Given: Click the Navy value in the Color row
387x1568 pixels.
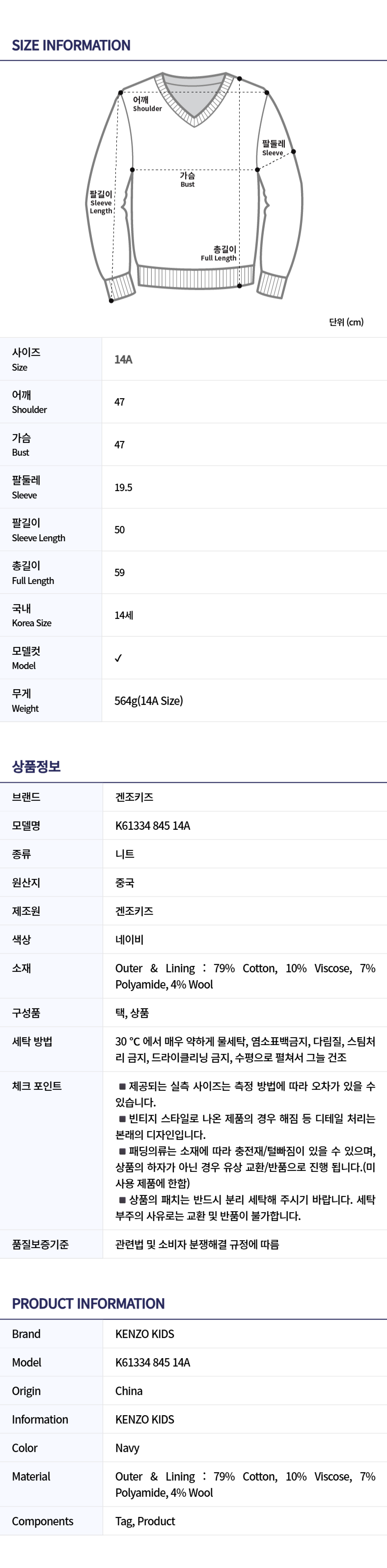Looking at the screenshot, I should [x=128, y=1448].
